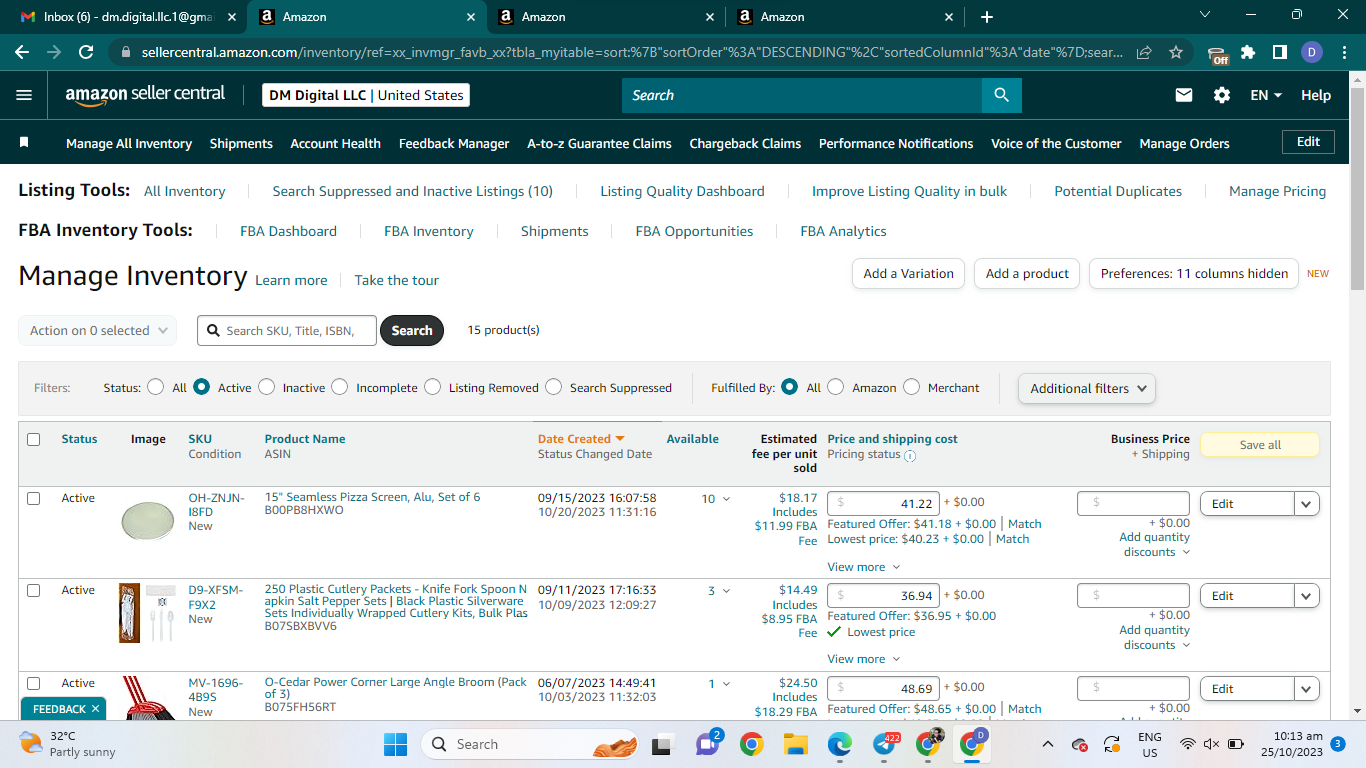Image resolution: width=1366 pixels, height=768 pixels.
Task: Click the Pricing status info icon
Action: coord(910,456)
